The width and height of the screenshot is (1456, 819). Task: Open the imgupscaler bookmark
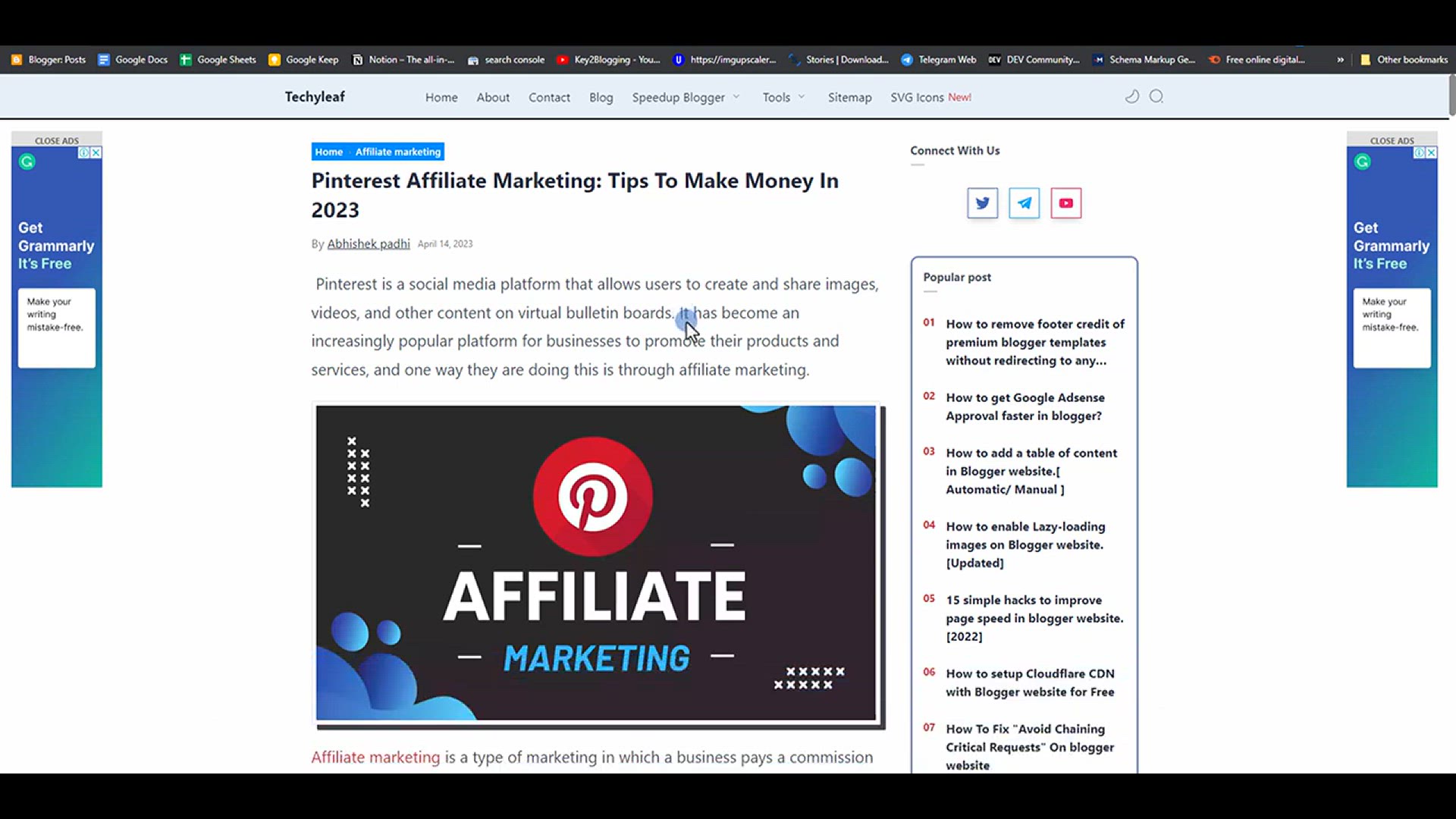tap(725, 59)
